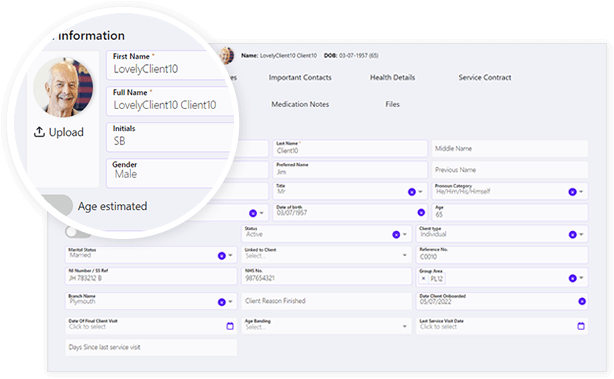Select the Files tab
Screen dimensions: 614x379
[392, 104]
